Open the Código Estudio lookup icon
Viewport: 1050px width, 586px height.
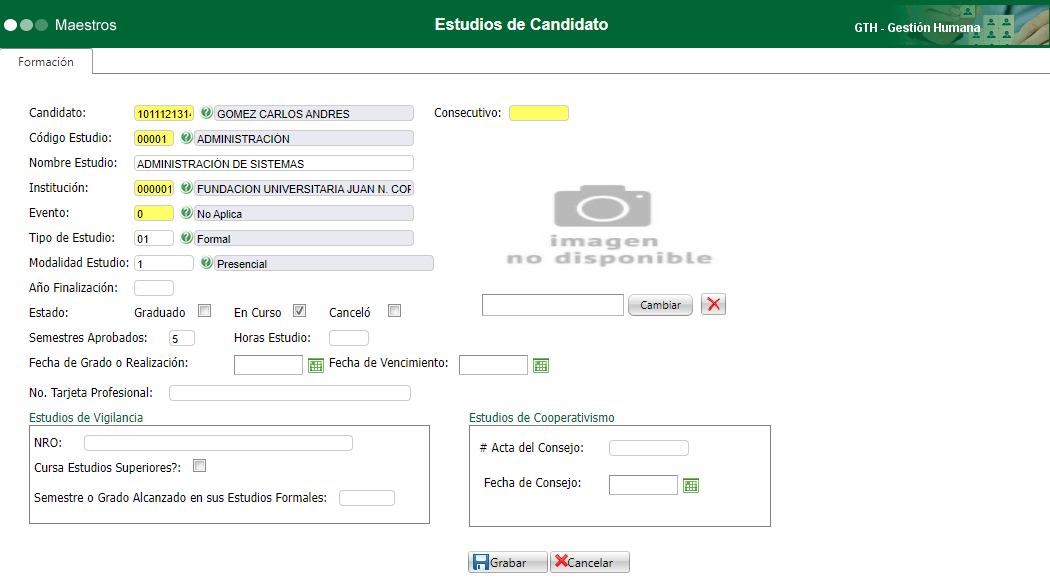tap(187, 138)
